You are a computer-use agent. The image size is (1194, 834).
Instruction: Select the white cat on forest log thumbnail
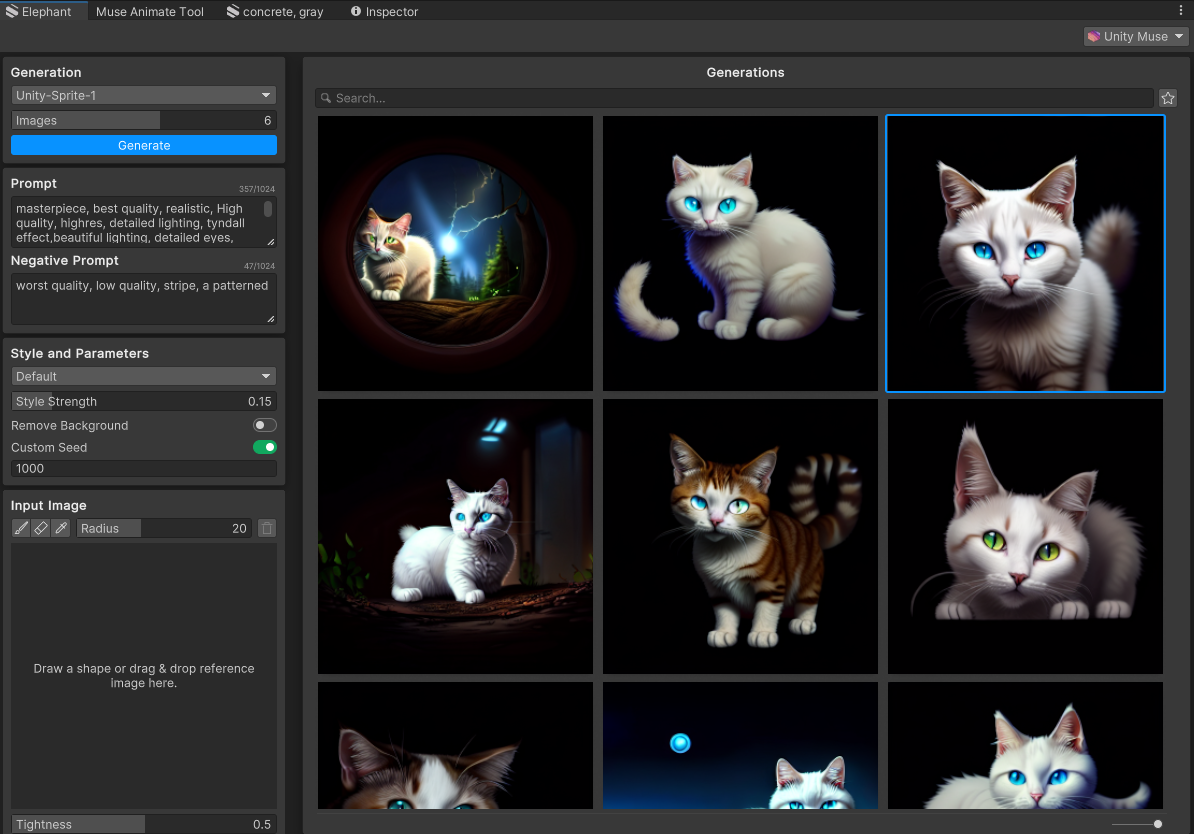coord(455,536)
